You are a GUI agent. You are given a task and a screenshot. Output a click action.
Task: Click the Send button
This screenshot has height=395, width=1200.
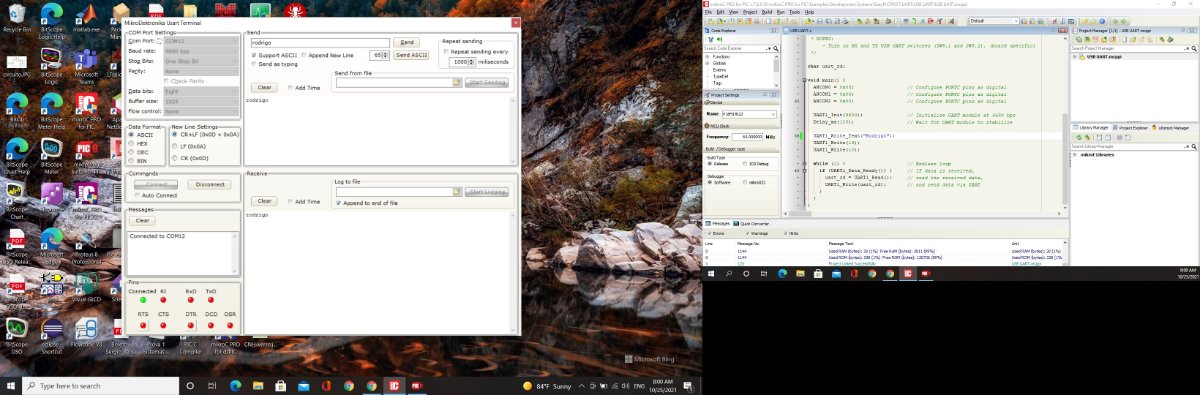point(406,42)
